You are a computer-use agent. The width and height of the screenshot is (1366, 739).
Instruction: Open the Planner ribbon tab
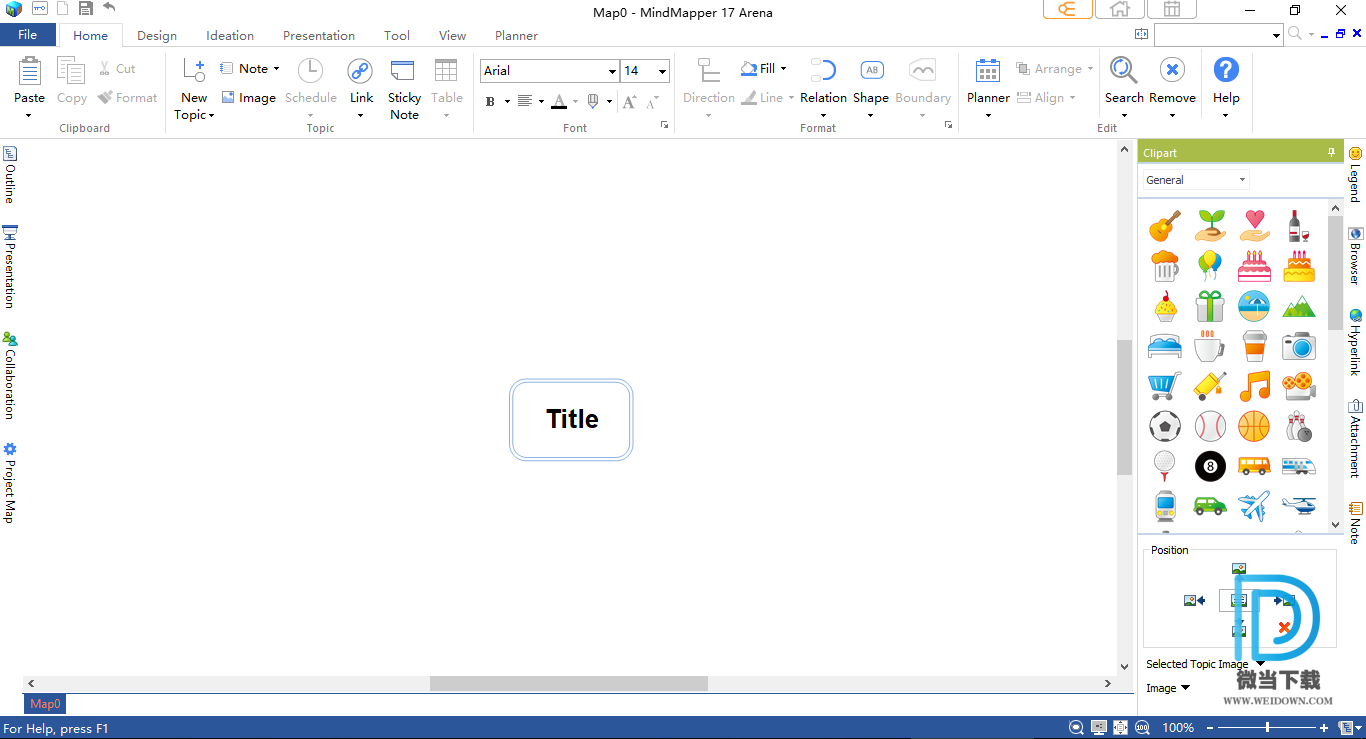[516, 35]
